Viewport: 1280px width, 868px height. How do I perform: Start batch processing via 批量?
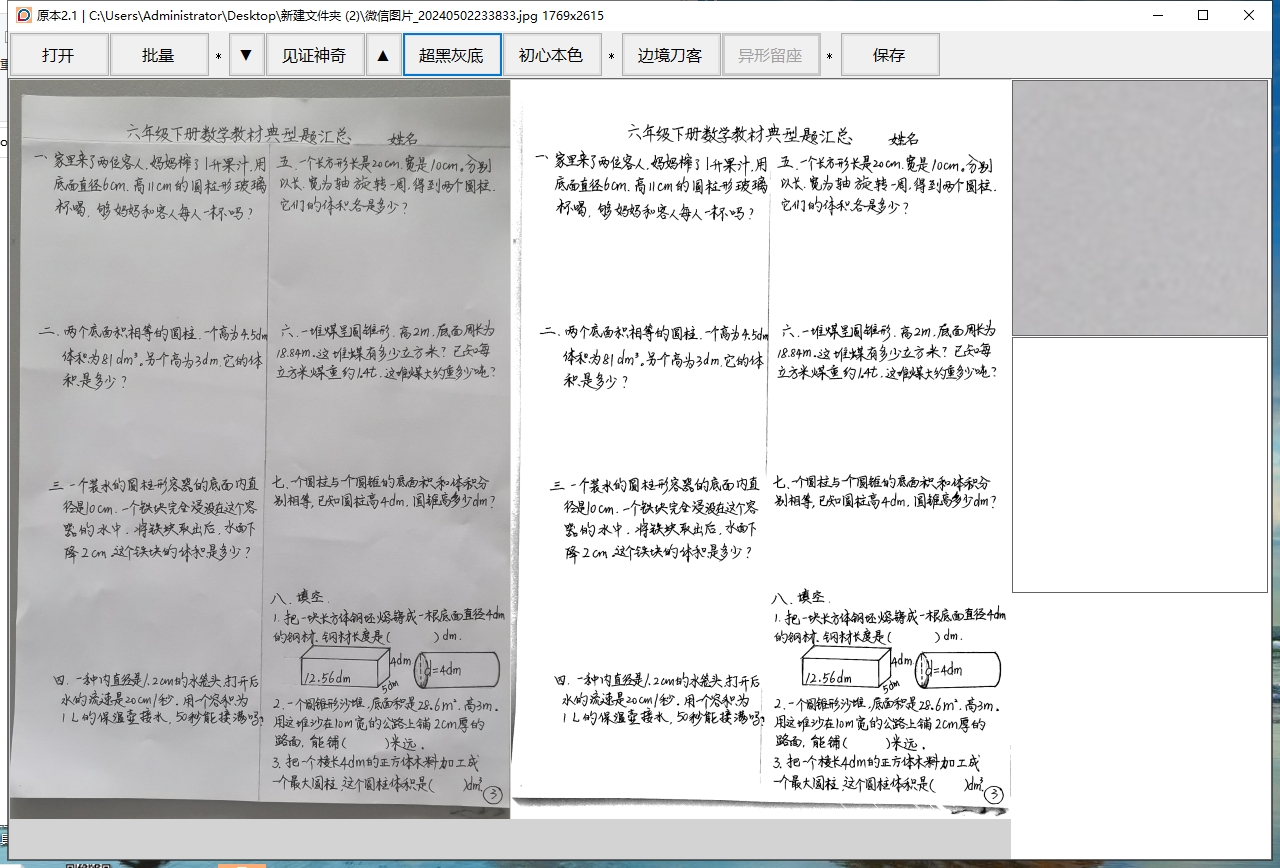tap(160, 55)
